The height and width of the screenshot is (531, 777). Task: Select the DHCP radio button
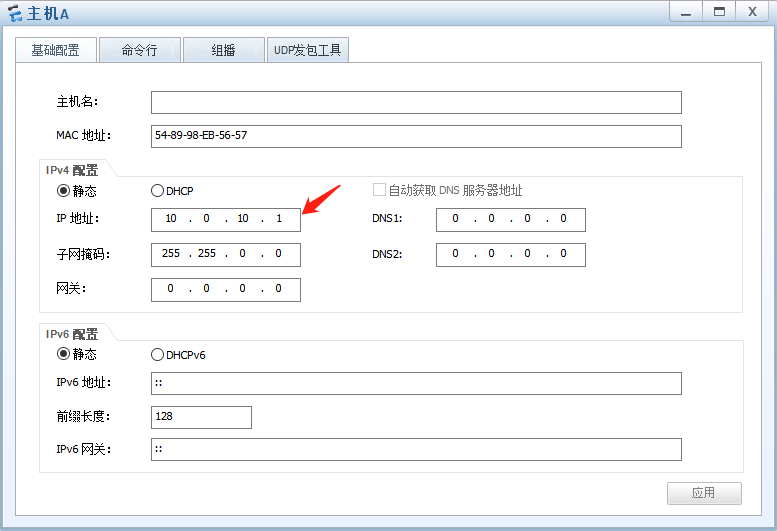(x=157, y=191)
